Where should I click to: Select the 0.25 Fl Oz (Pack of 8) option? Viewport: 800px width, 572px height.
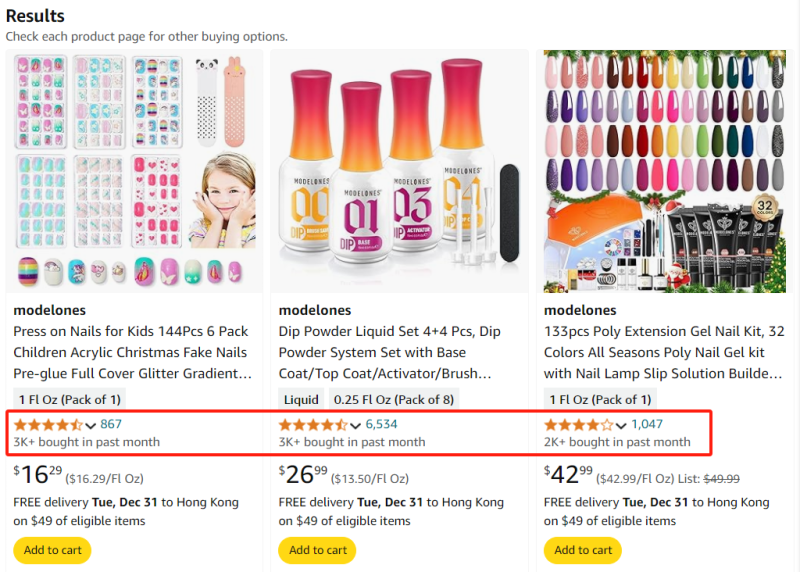(393, 399)
